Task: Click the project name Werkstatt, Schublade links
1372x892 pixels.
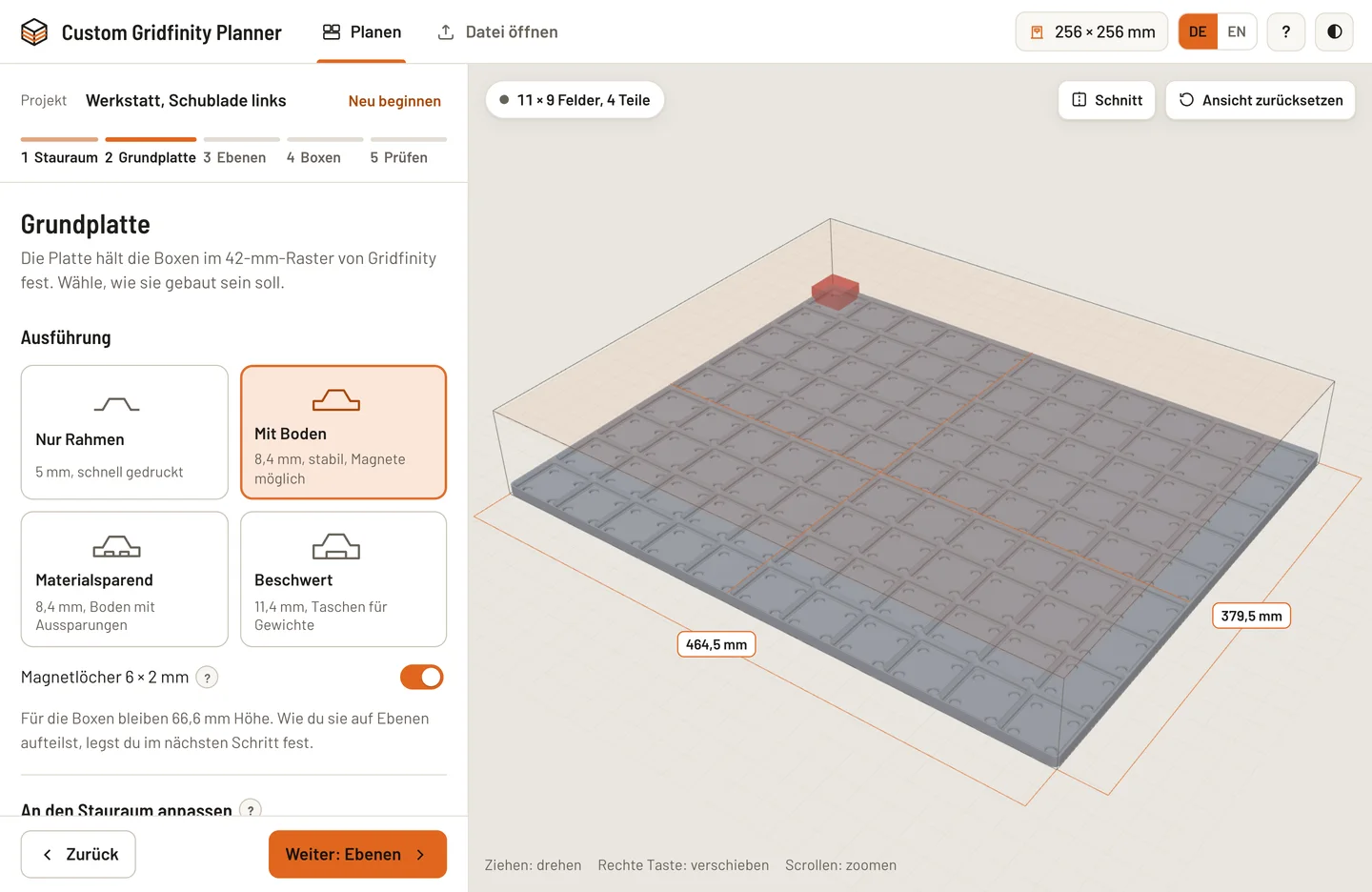Action: (186, 101)
